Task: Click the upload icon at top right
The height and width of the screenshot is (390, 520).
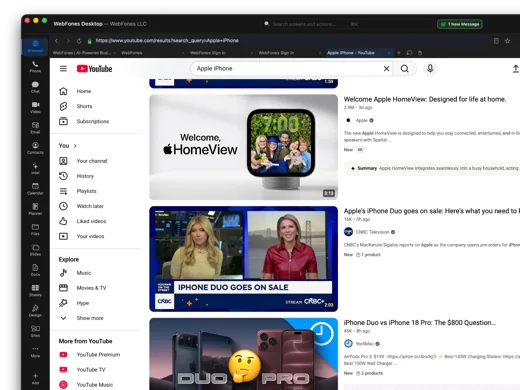Action: (515, 69)
